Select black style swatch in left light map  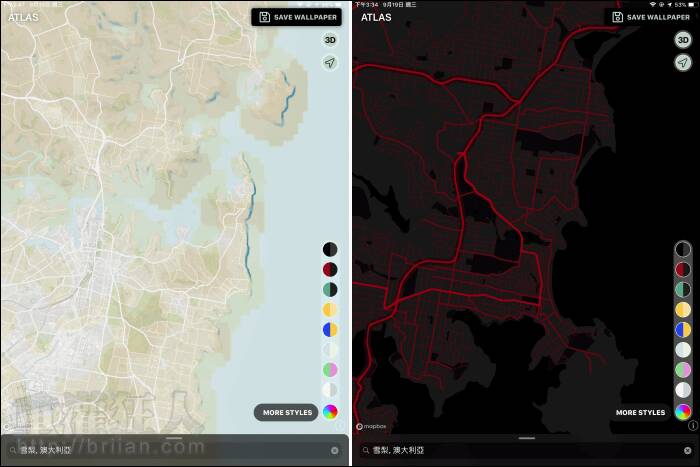330,249
